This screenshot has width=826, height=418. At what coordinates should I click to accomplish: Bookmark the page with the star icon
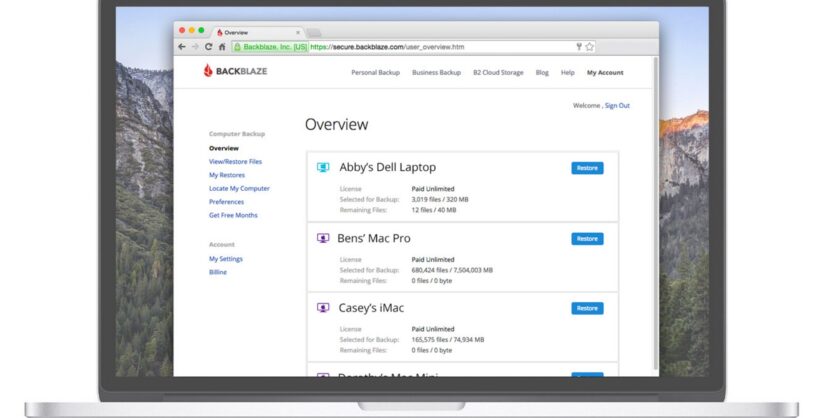point(589,47)
